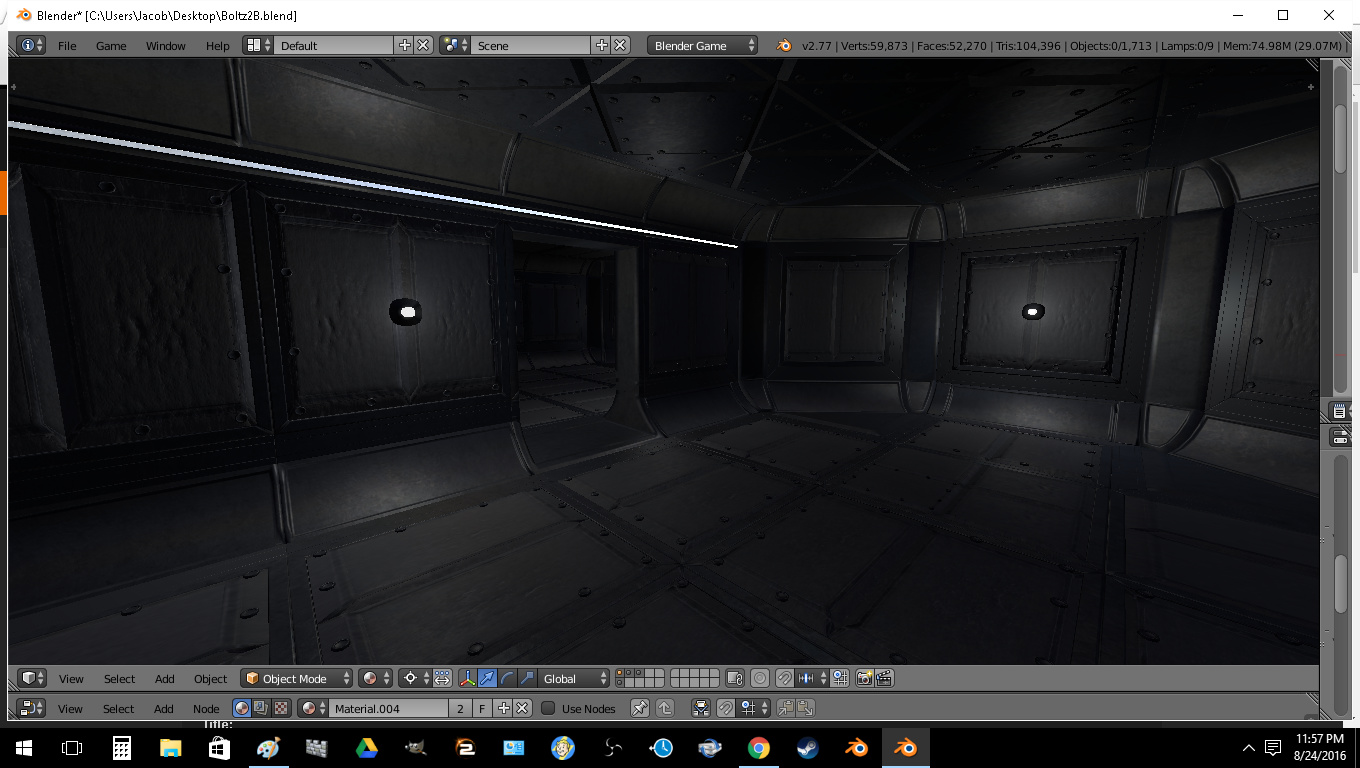Open Node editor's Add menu
This screenshot has width=1360, height=768.
click(x=164, y=709)
